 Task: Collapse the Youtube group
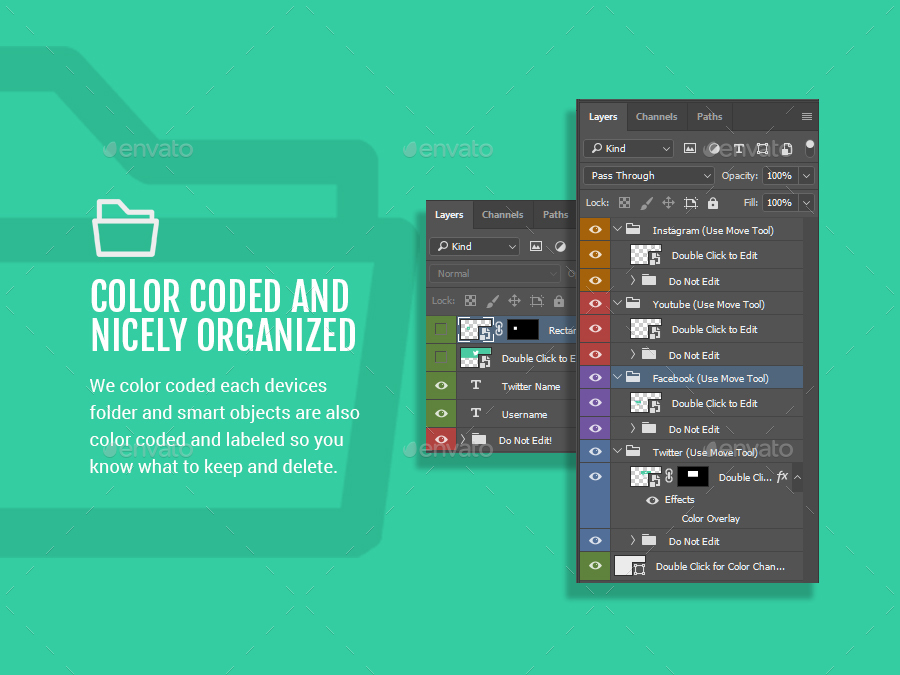[x=618, y=303]
